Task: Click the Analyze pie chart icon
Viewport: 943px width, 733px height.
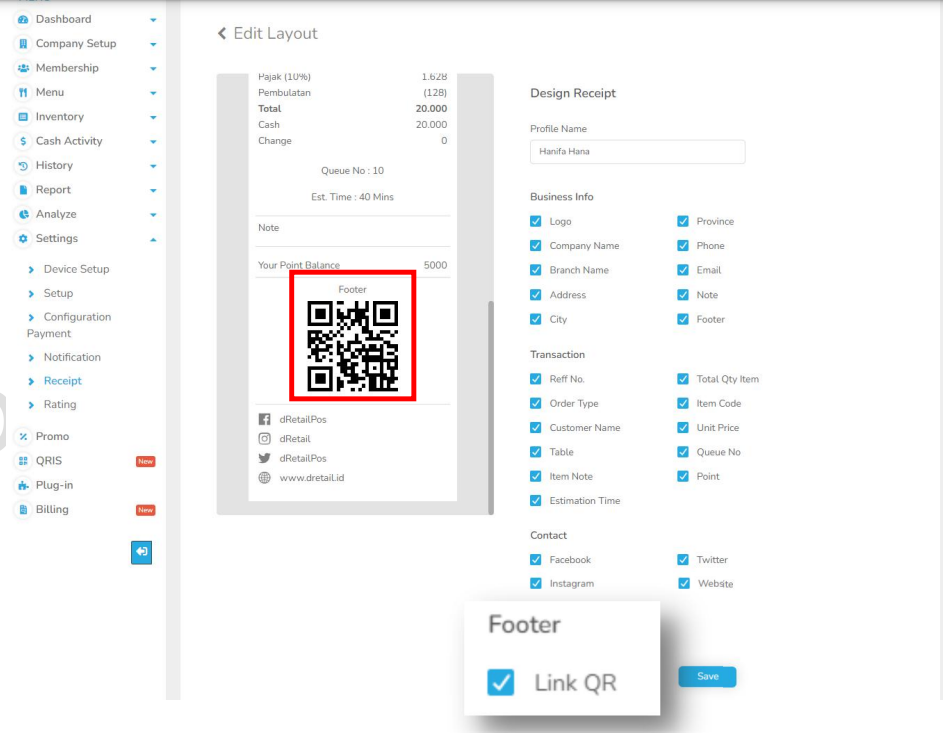Action: (x=23, y=214)
